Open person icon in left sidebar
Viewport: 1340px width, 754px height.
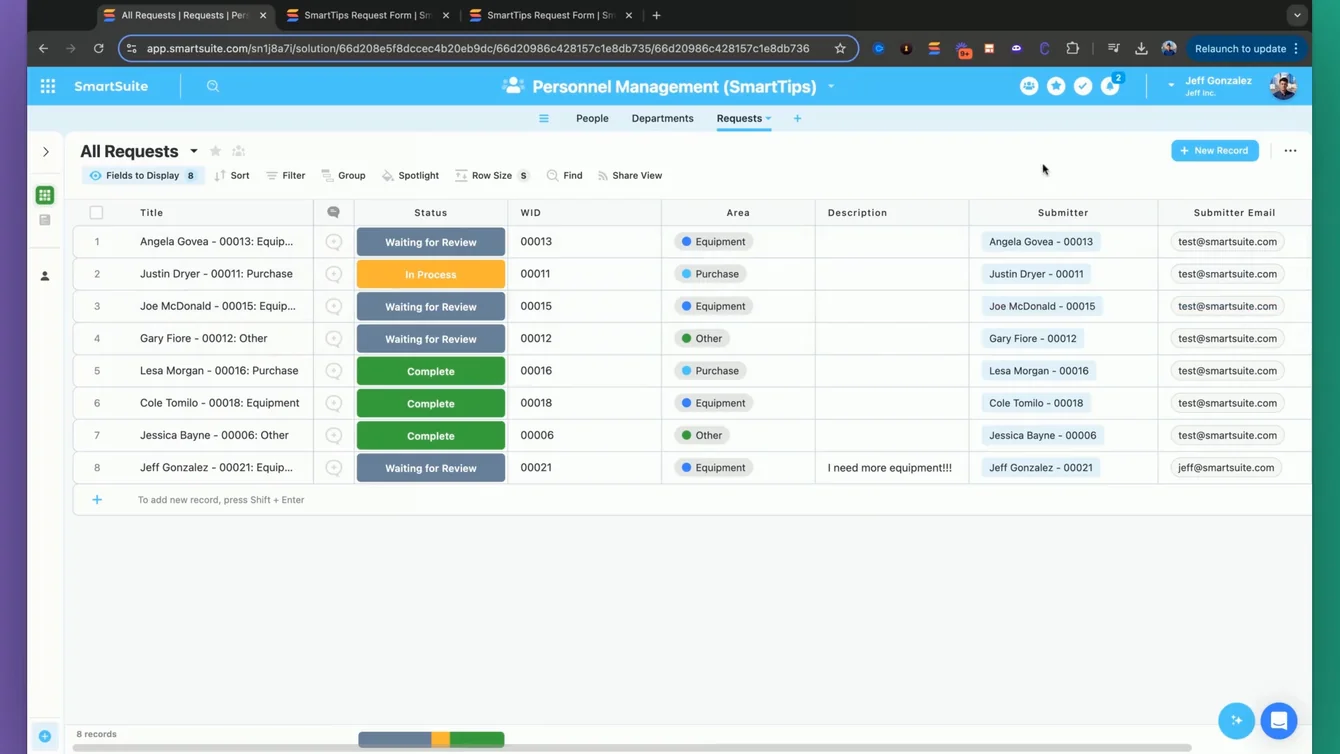click(45, 276)
